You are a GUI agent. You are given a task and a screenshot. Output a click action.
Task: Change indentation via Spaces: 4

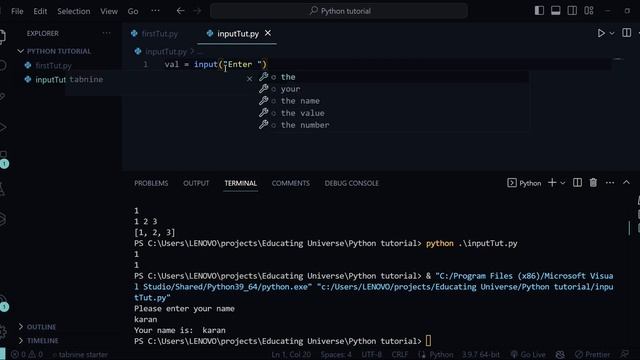pyautogui.click(x=336, y=355)
